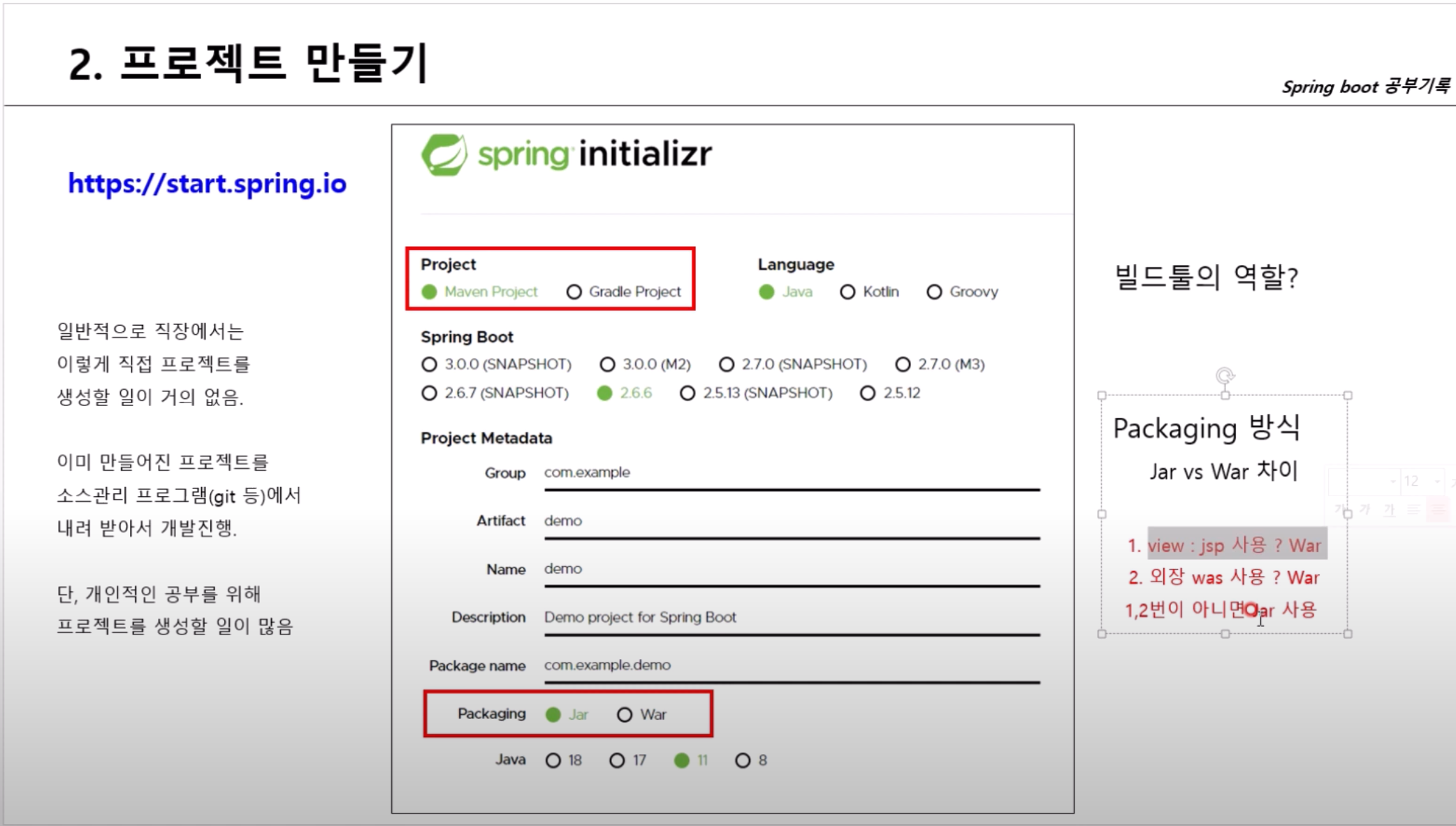Click the underline button in the mini toolbar
1456x826 pixels.
pos(1389,509)
